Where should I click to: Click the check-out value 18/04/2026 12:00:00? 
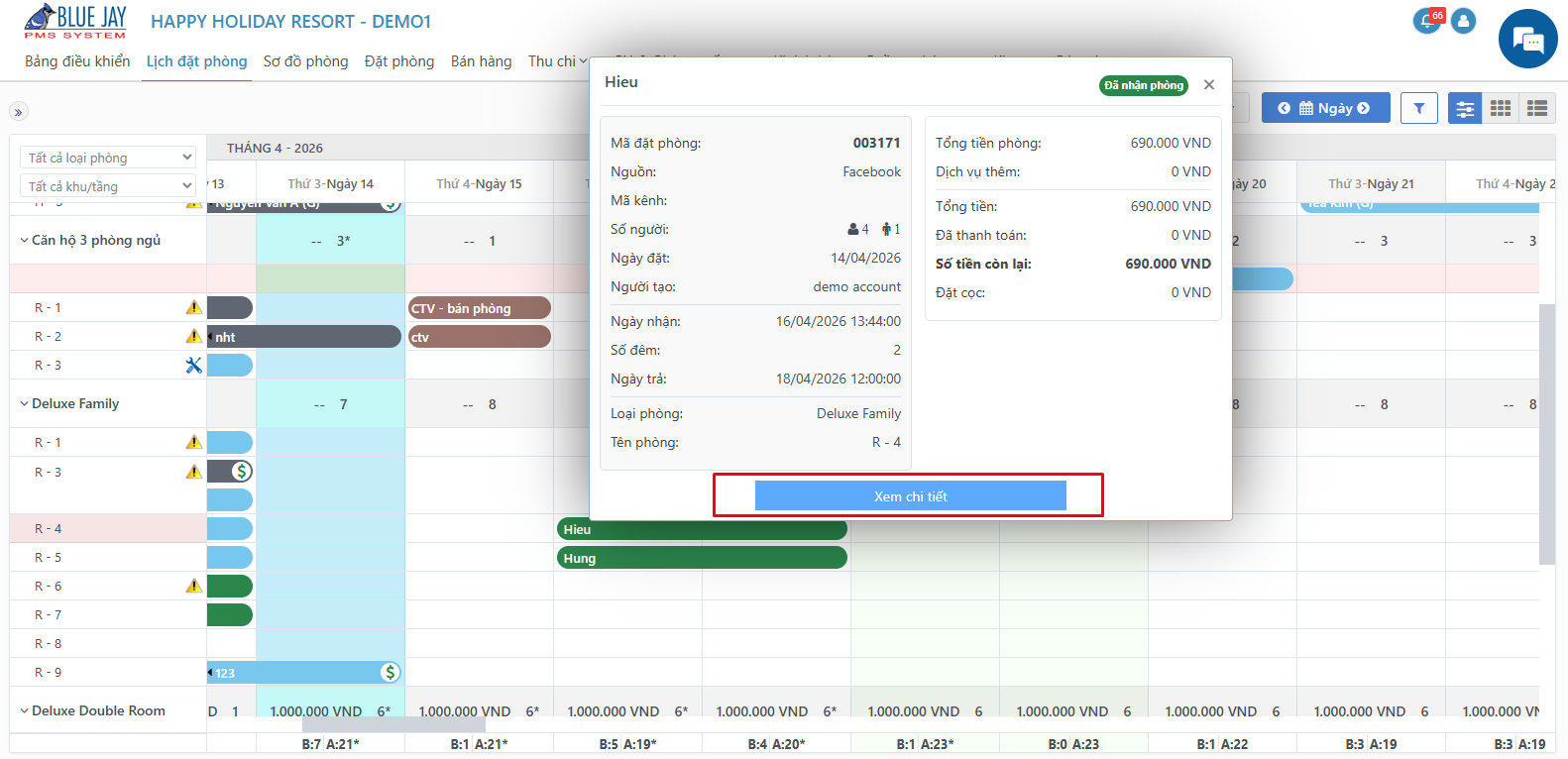839,379
